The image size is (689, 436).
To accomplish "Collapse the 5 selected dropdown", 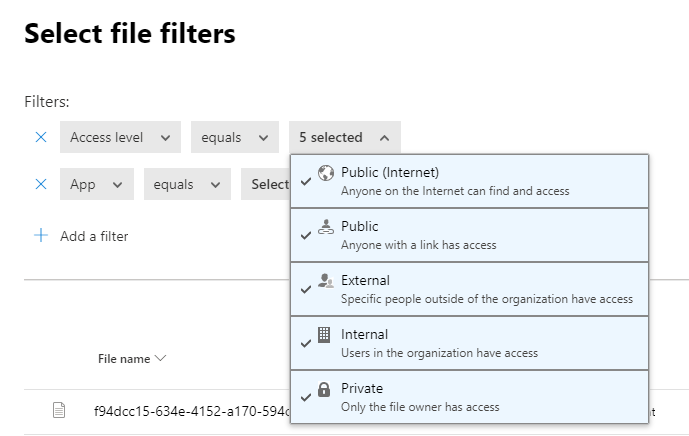I will point(344,137).
